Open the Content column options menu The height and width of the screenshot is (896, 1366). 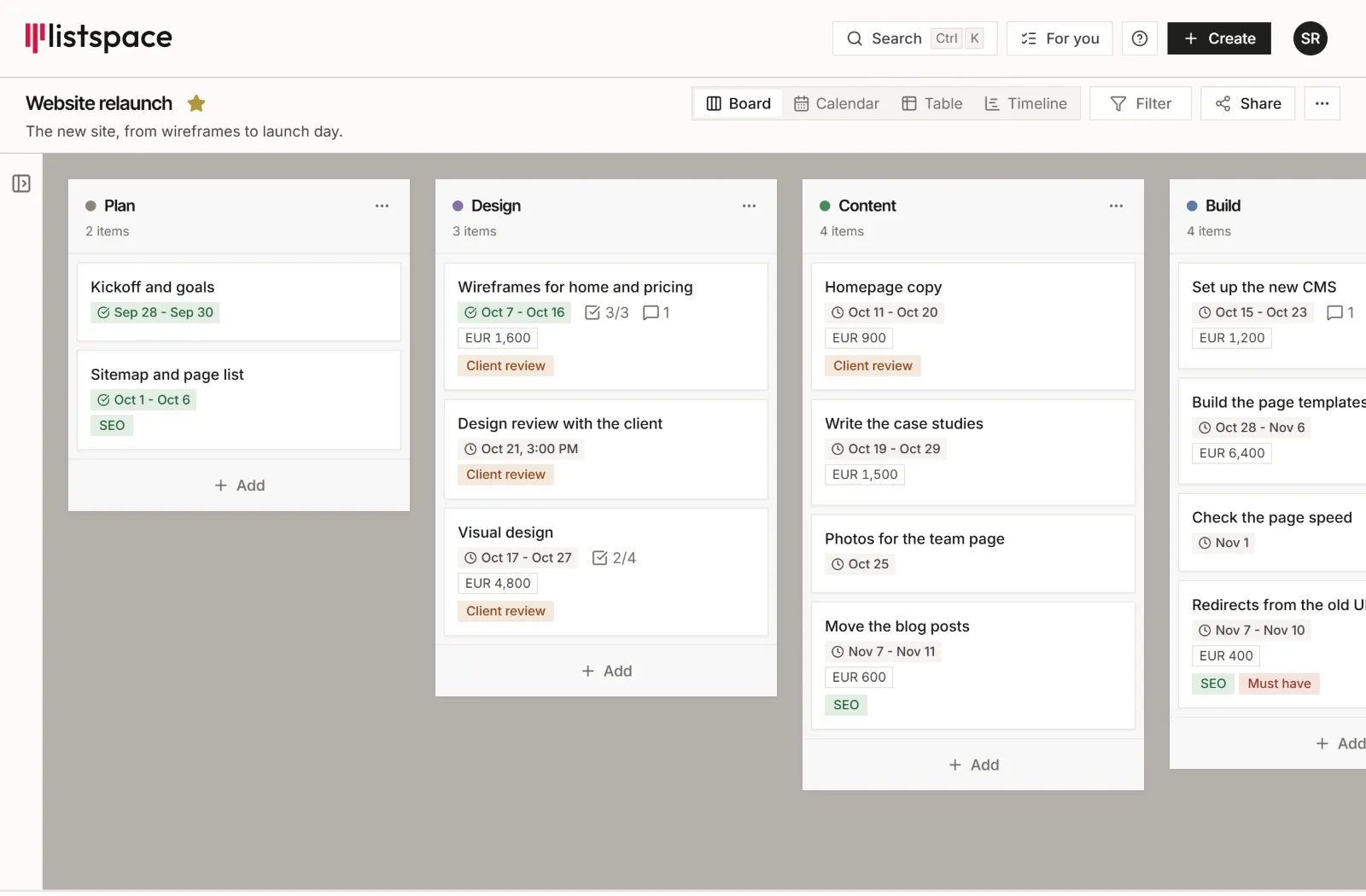pyautogui.click(x=1116, y=206)
